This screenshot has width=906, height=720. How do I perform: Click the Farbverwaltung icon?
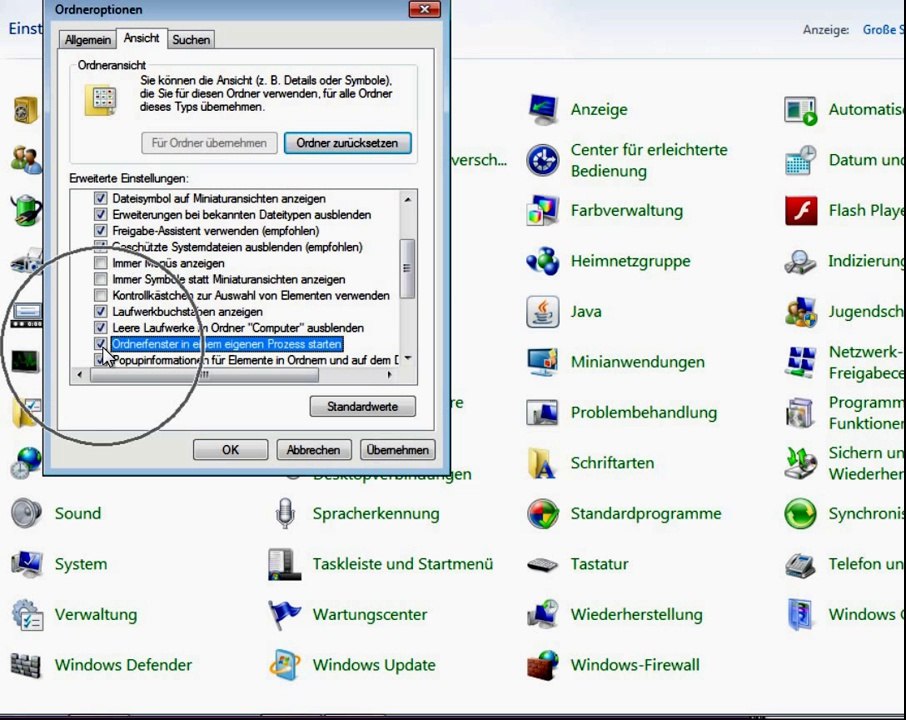tap(543, 210)
